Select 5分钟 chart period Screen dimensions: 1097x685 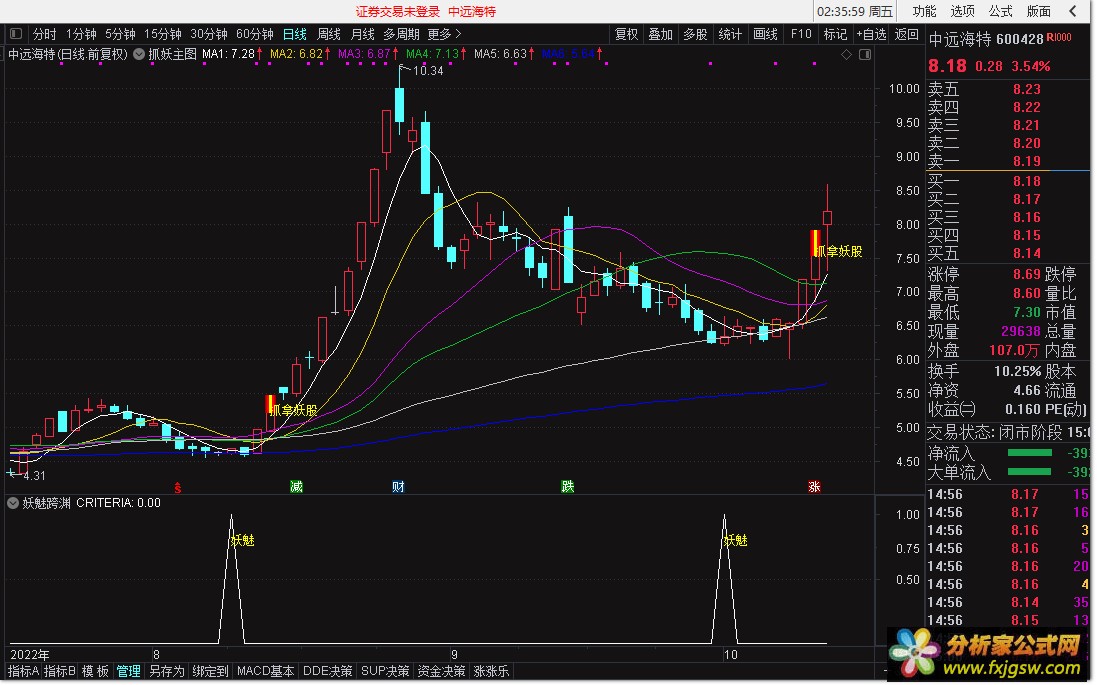[120, 34]
